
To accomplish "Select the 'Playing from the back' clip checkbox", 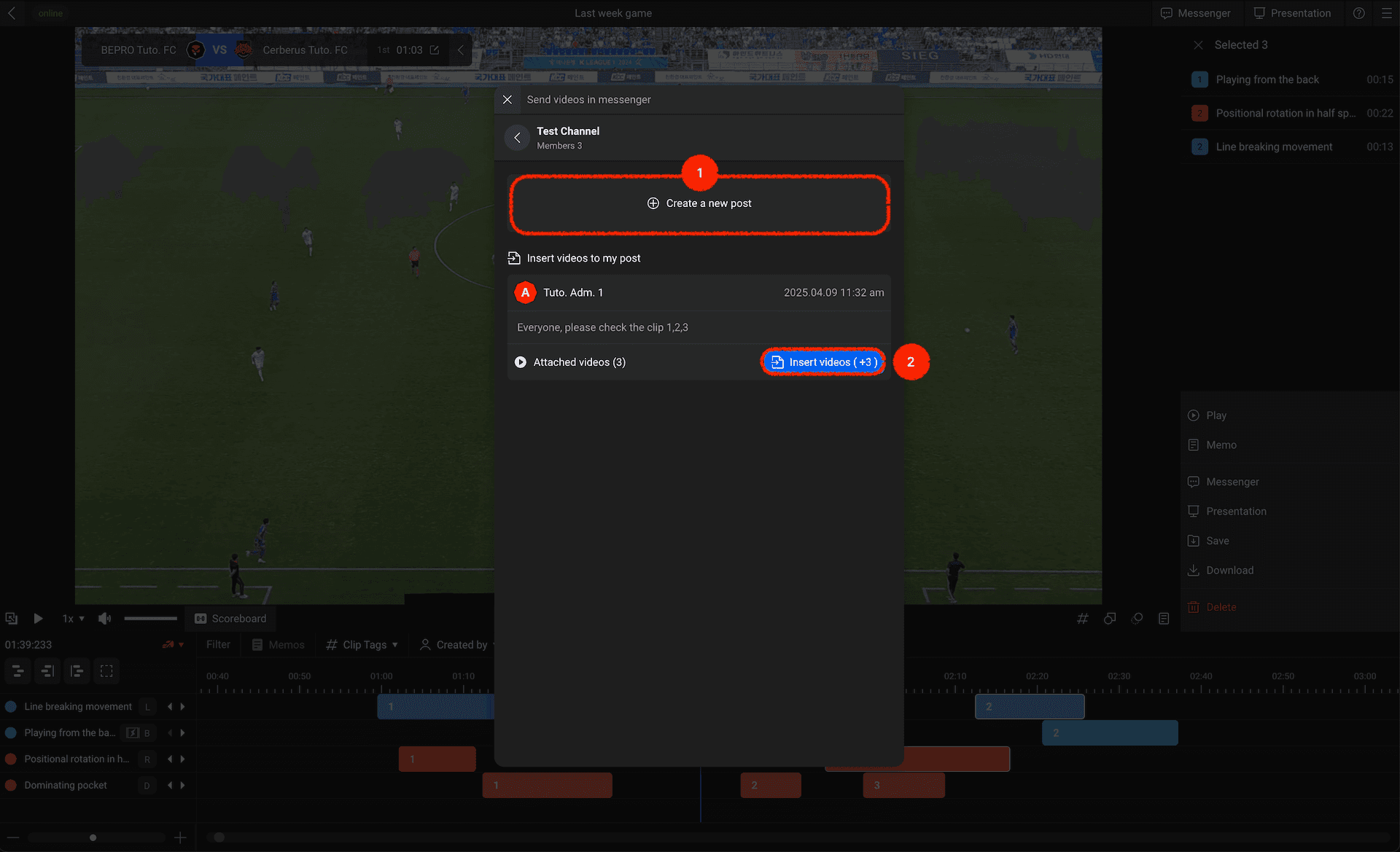I will pyautogui.click(x=1199, y=80).
